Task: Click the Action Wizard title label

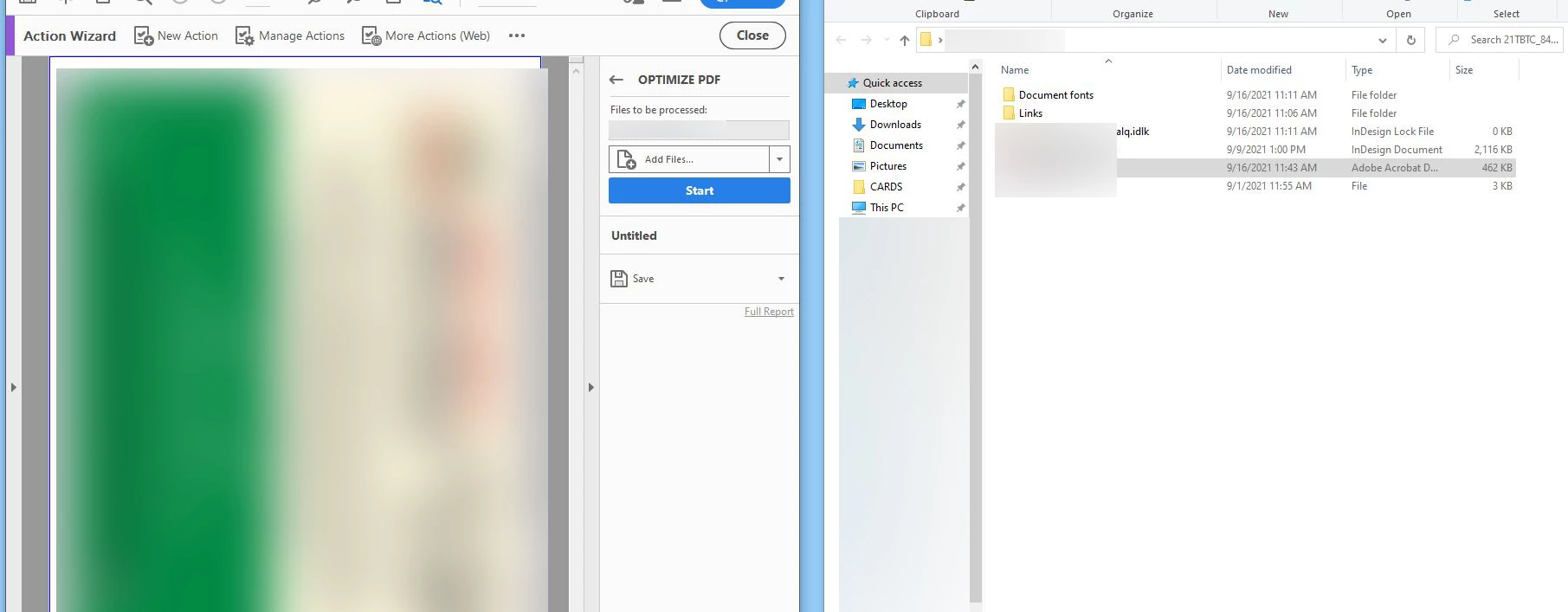Action: click(69, 36)
